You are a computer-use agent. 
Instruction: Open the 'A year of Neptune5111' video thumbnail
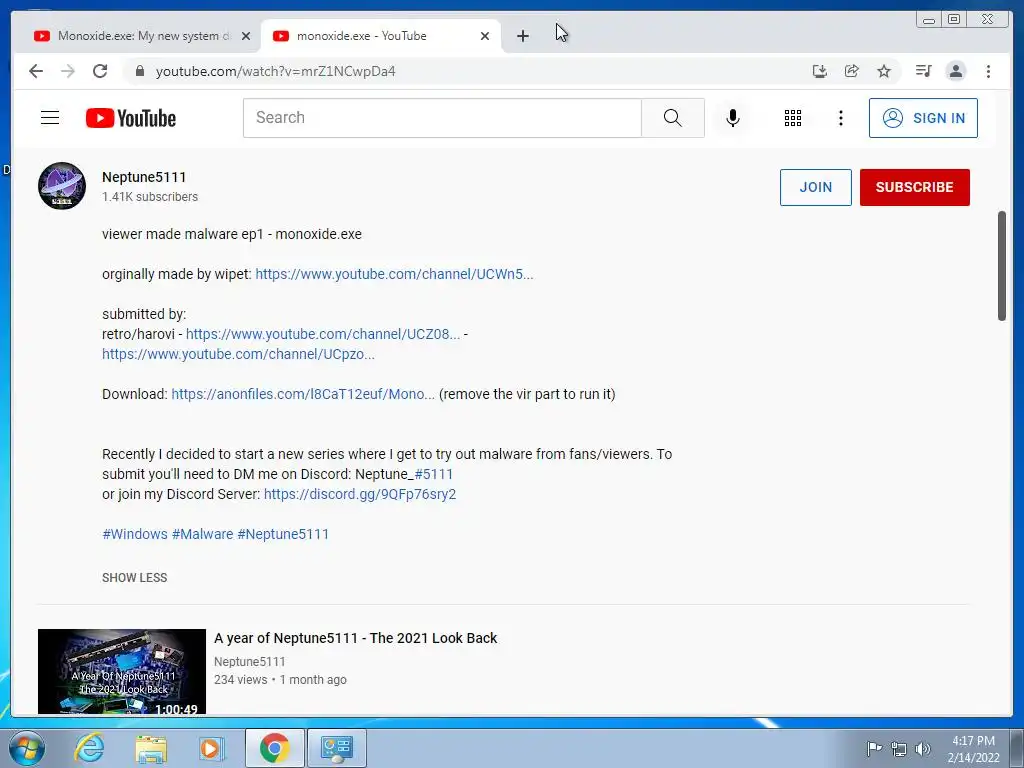click(121, 671)
